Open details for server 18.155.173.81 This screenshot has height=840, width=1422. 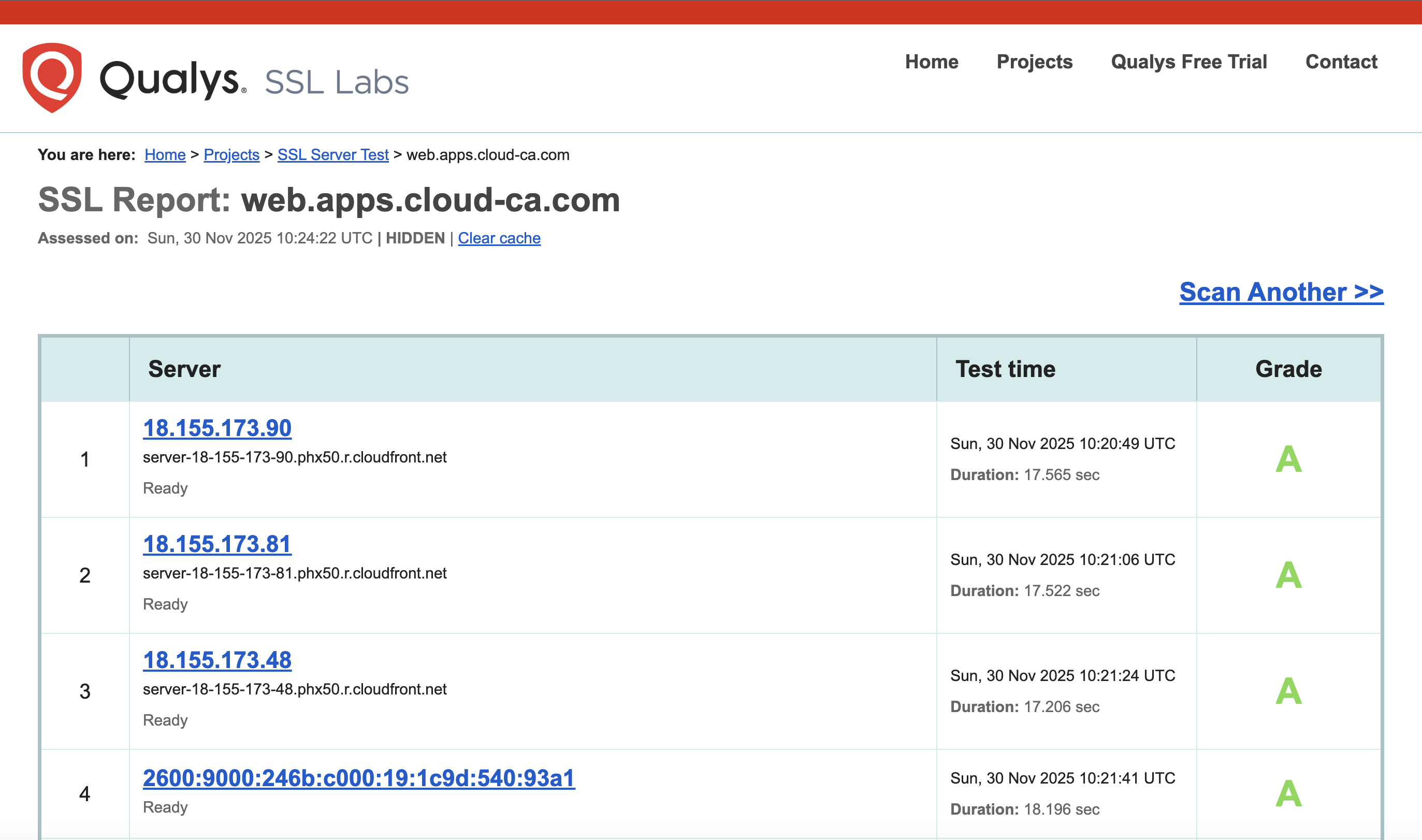217,544
